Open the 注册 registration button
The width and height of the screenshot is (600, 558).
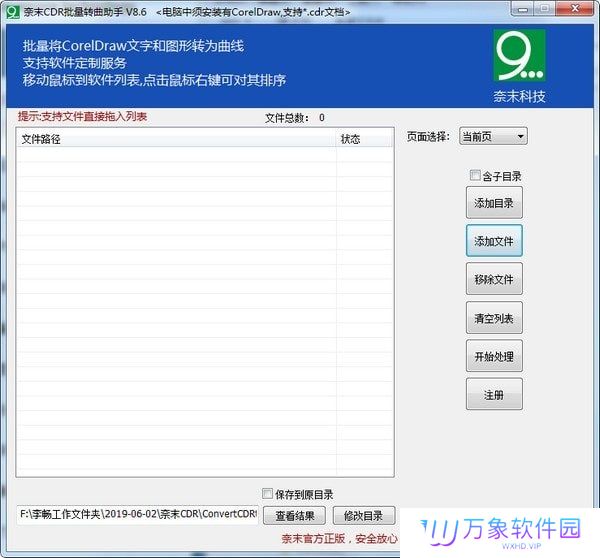[494, 394]
